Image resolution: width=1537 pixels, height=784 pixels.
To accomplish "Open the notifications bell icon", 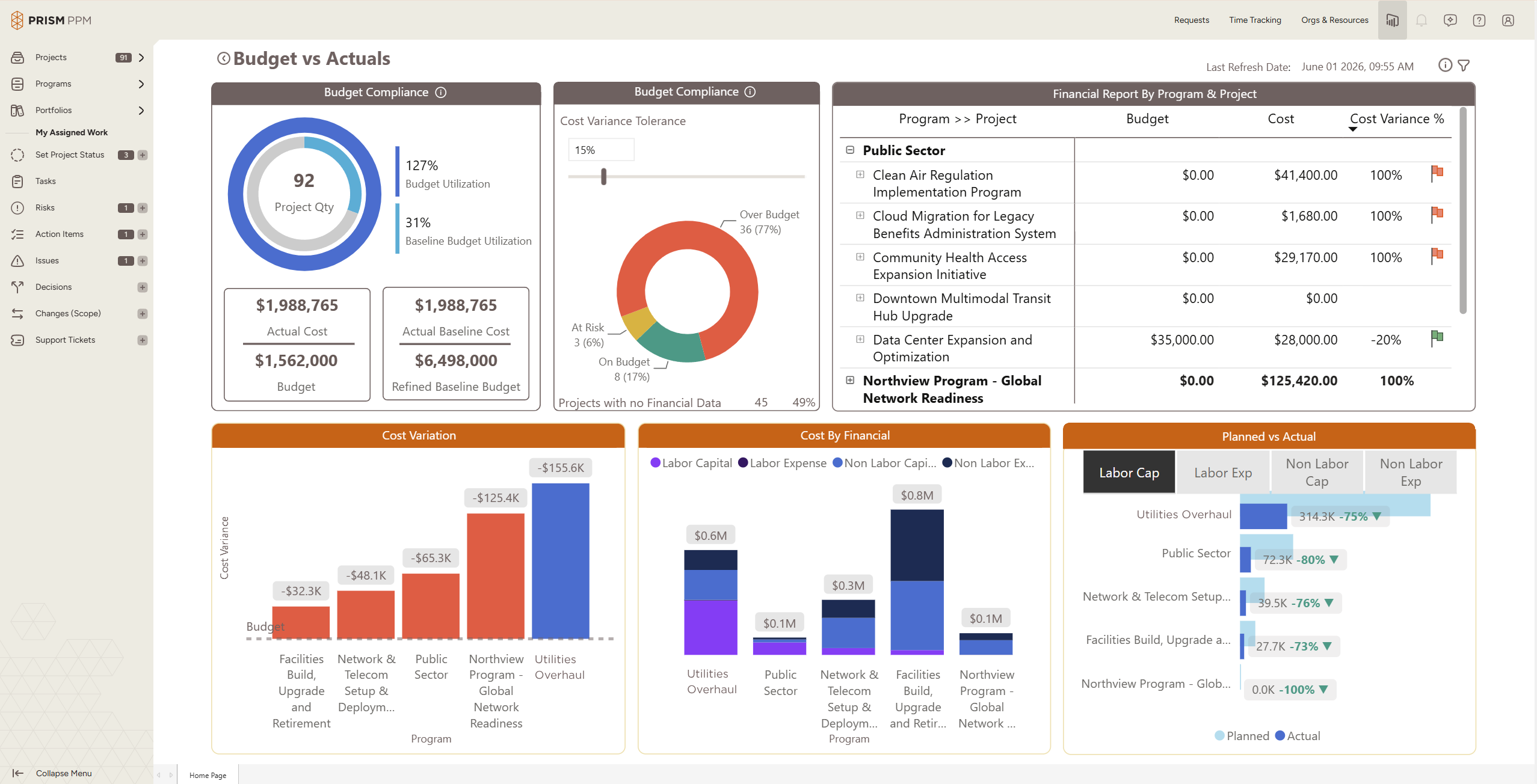I will point(1421,20).
